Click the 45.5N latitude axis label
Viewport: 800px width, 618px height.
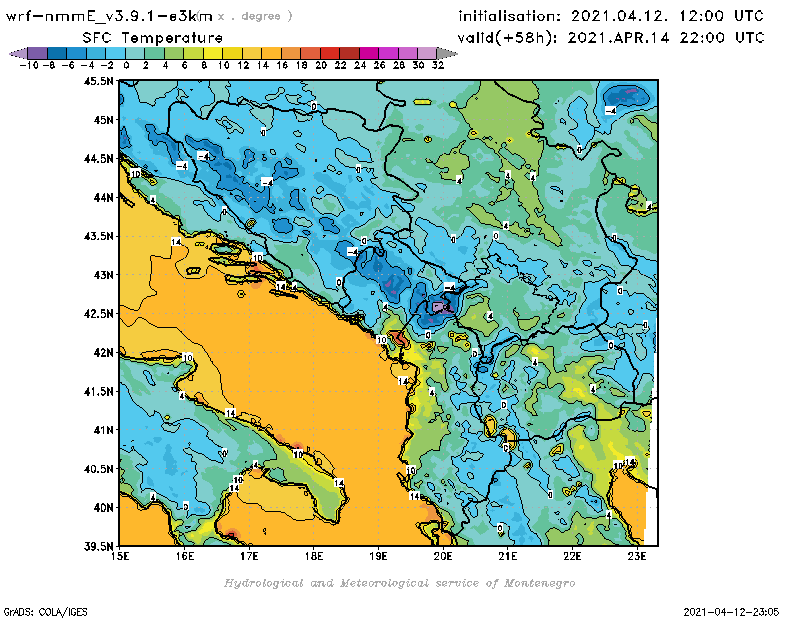(97, 81)
